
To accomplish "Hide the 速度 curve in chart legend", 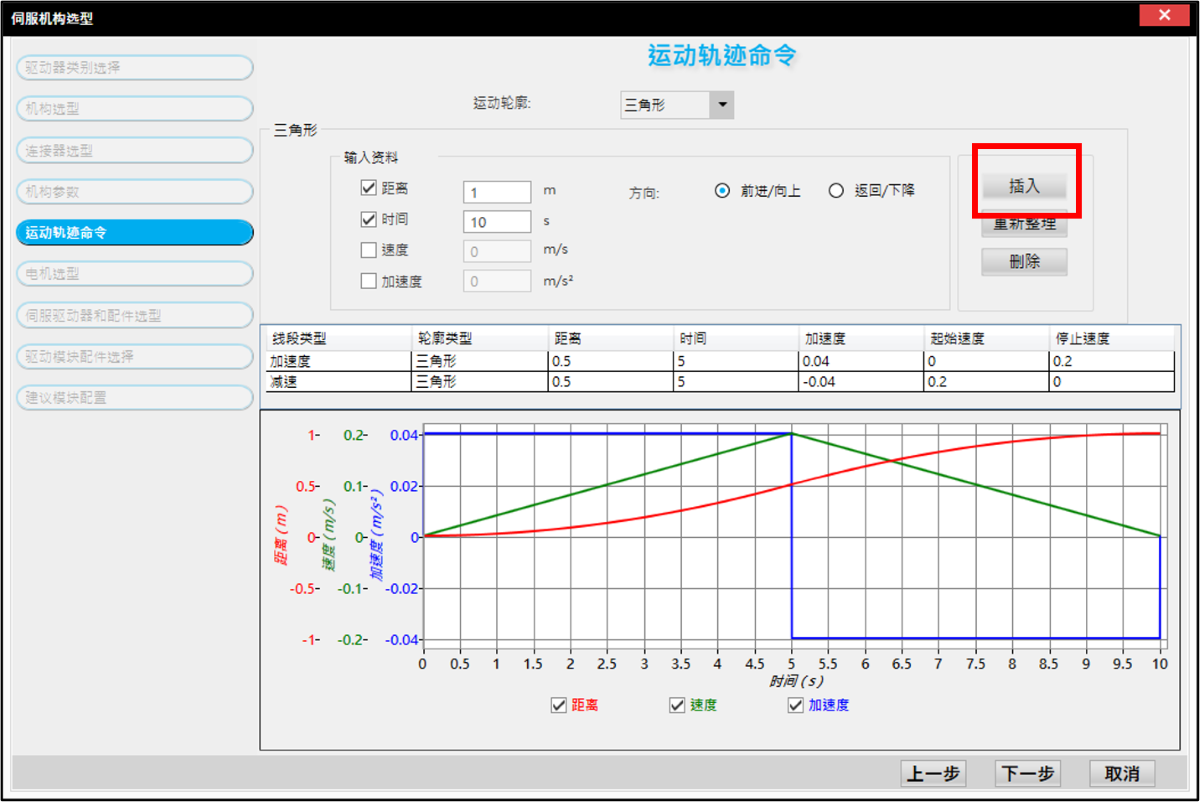I will tap(678, 706).
